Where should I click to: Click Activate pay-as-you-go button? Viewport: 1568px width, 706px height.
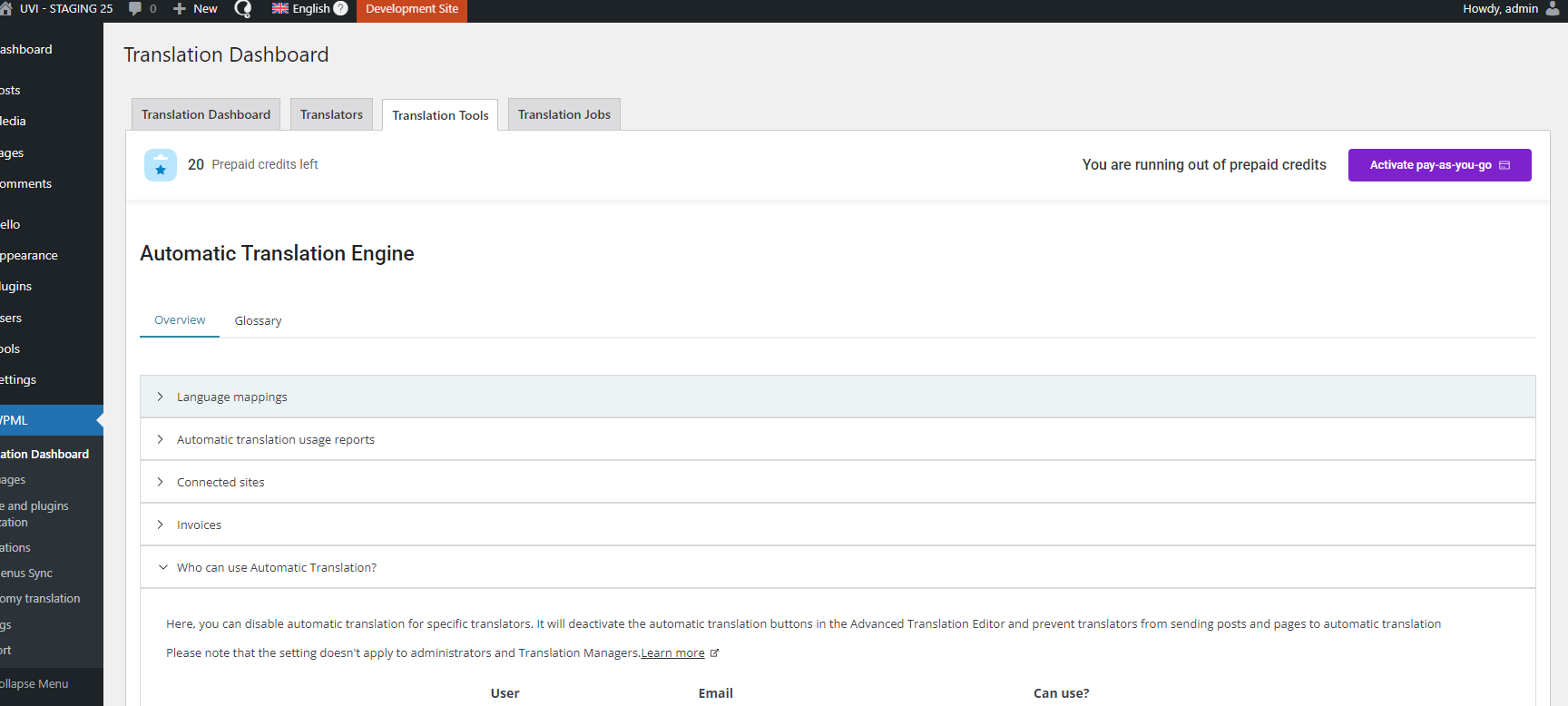(x=1440, y=165)
